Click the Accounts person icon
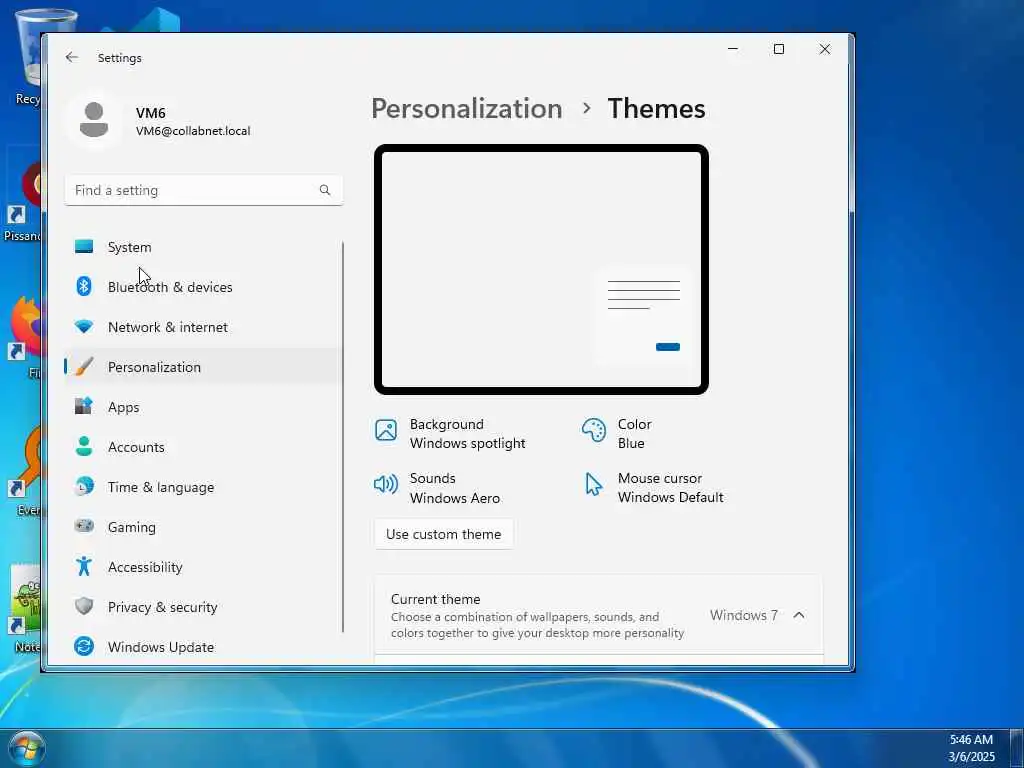Image resolution: width=1024 pixels, height=768 pixels. pyautogui.click(x=84, y=447)
